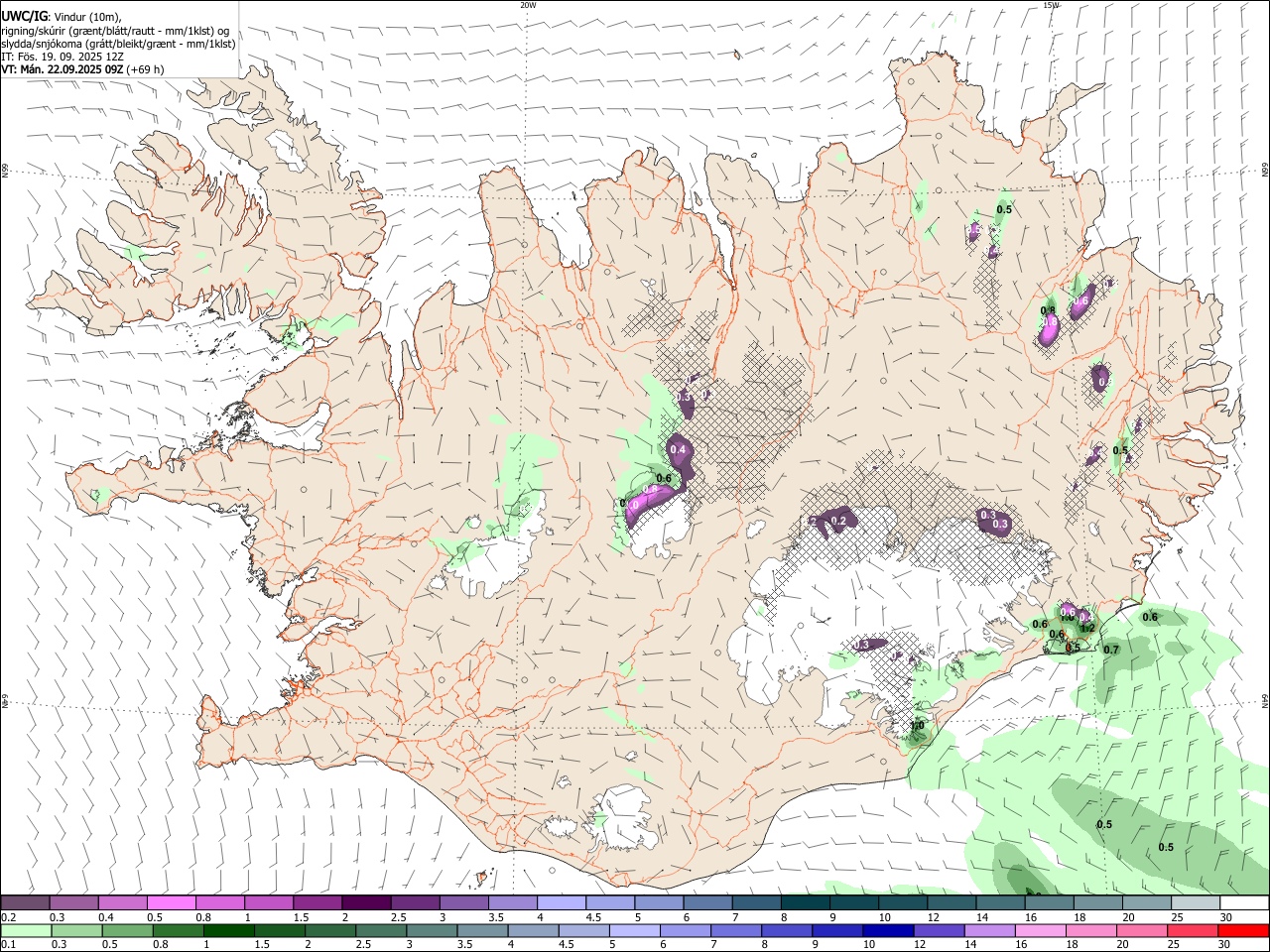Select the 'Vindur (10m)' header text
The width and height of the screenshot is (1270, 952).
tap(87, 17)
